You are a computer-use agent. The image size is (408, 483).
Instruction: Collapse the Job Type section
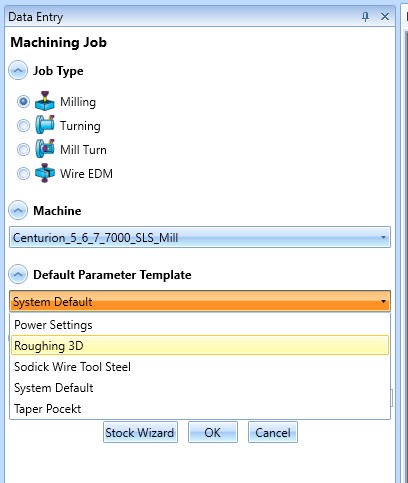[18, 70]
